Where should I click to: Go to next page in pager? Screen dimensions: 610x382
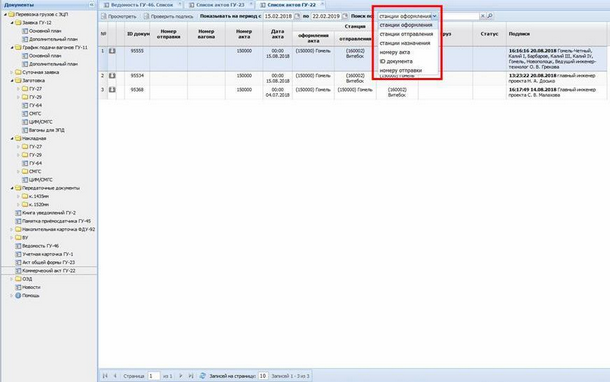(x=181, y=376)
